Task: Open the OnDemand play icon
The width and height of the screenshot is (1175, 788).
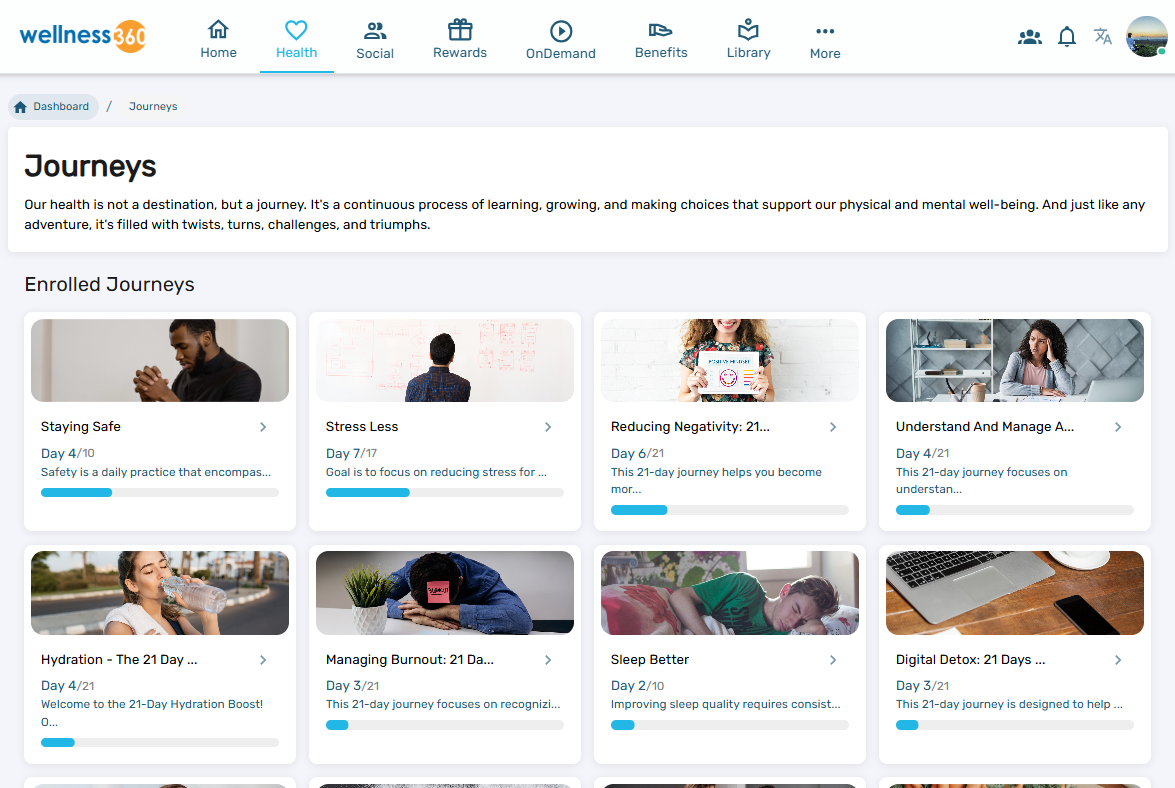Action: coord(561,31)
